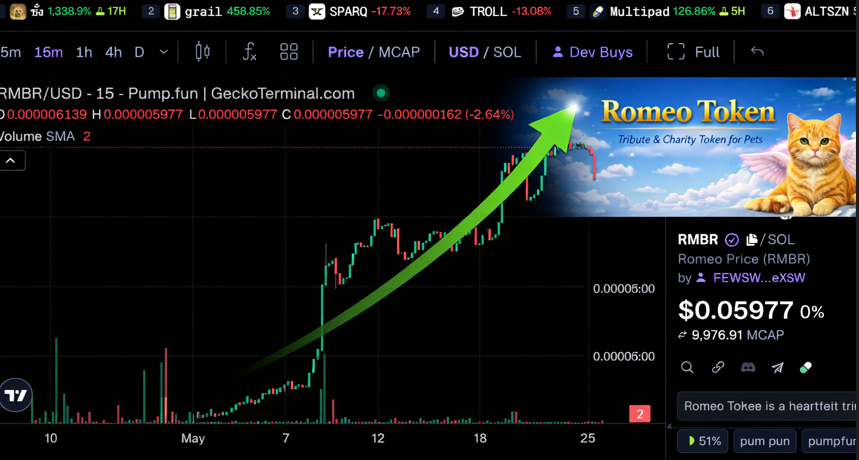Click the RMBR verified badge icon

click(x=731, y=239)
